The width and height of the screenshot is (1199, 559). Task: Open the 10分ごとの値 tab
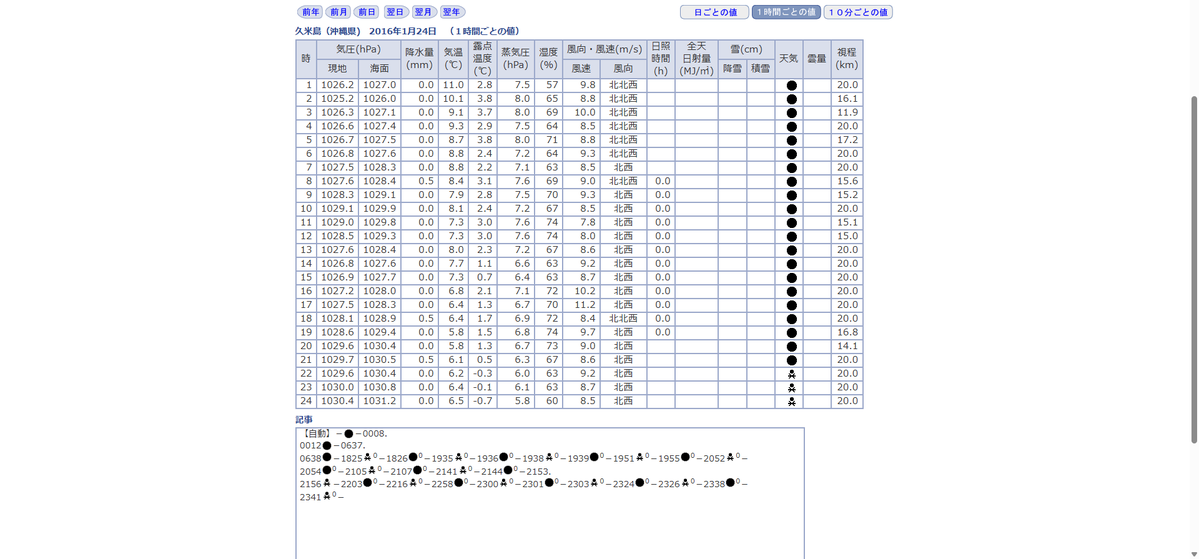(859, 12)
